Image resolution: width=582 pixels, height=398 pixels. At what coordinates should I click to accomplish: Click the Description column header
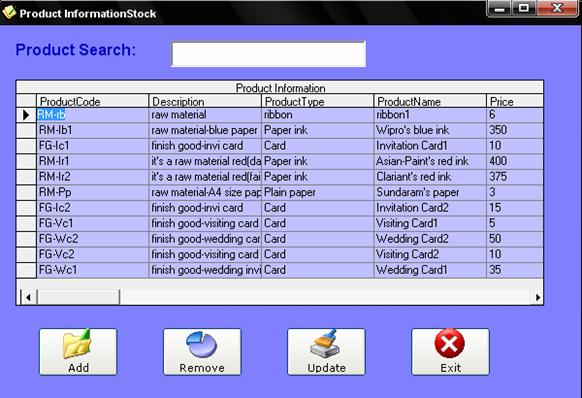coord(205,101)
